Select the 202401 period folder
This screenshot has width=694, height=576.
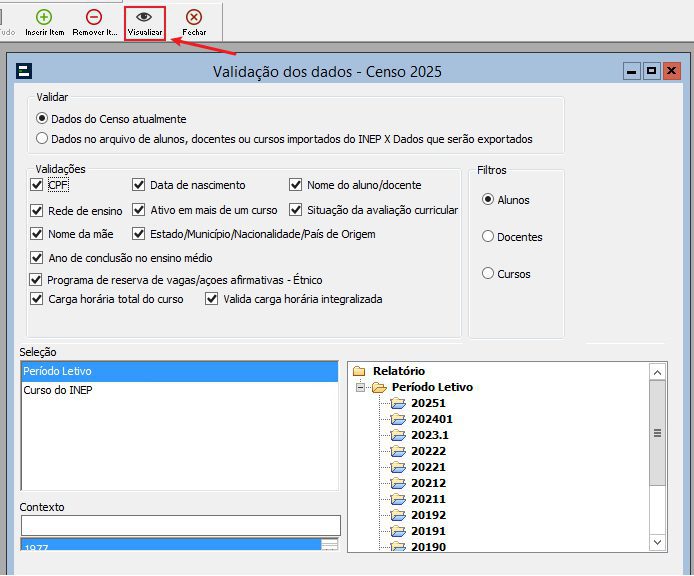coord(398,419)
